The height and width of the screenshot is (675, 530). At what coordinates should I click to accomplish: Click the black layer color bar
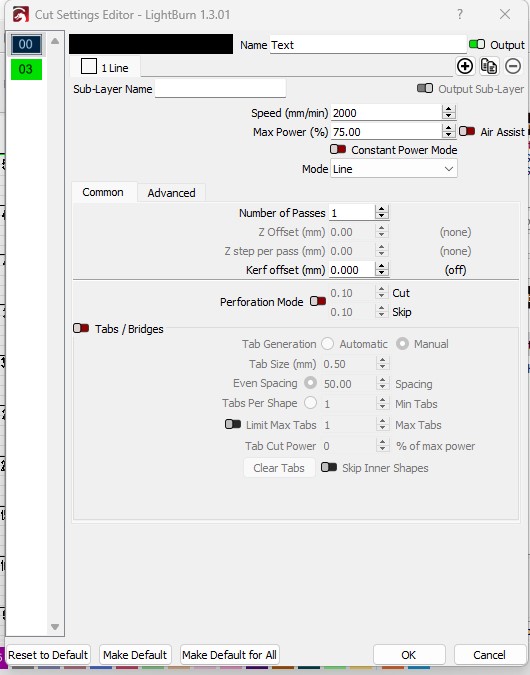tap(151, 44)
